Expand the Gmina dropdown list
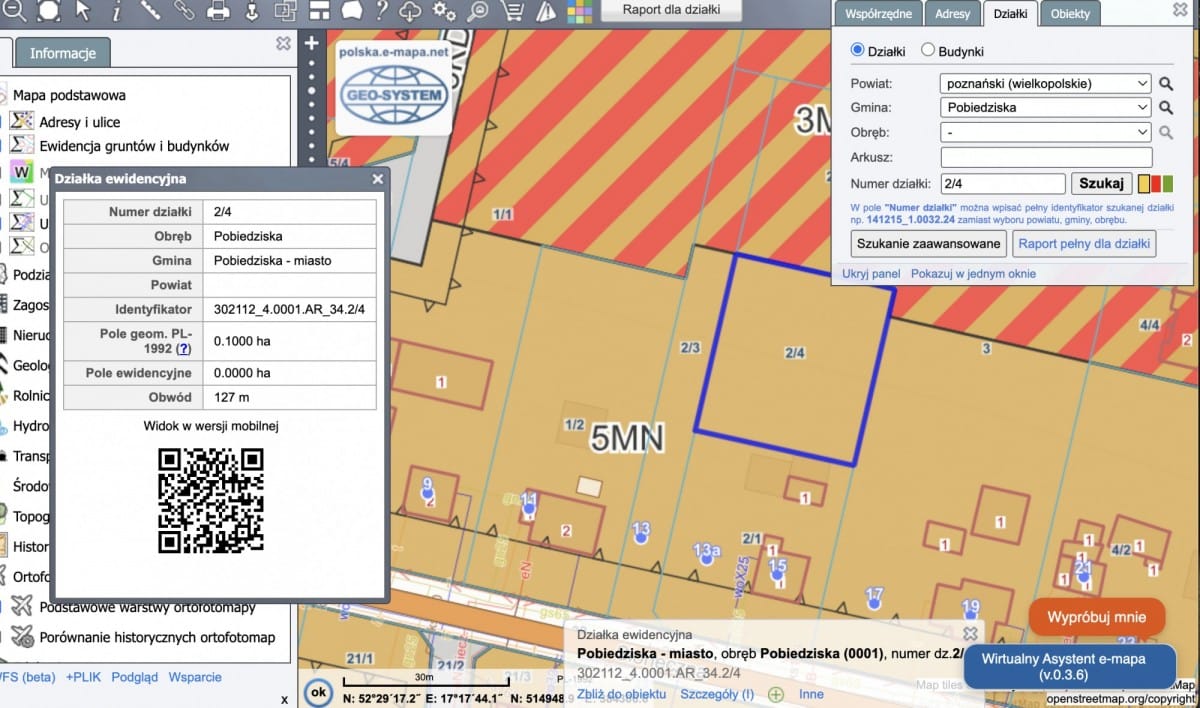1200x708 pixels. coord(1046,108)
